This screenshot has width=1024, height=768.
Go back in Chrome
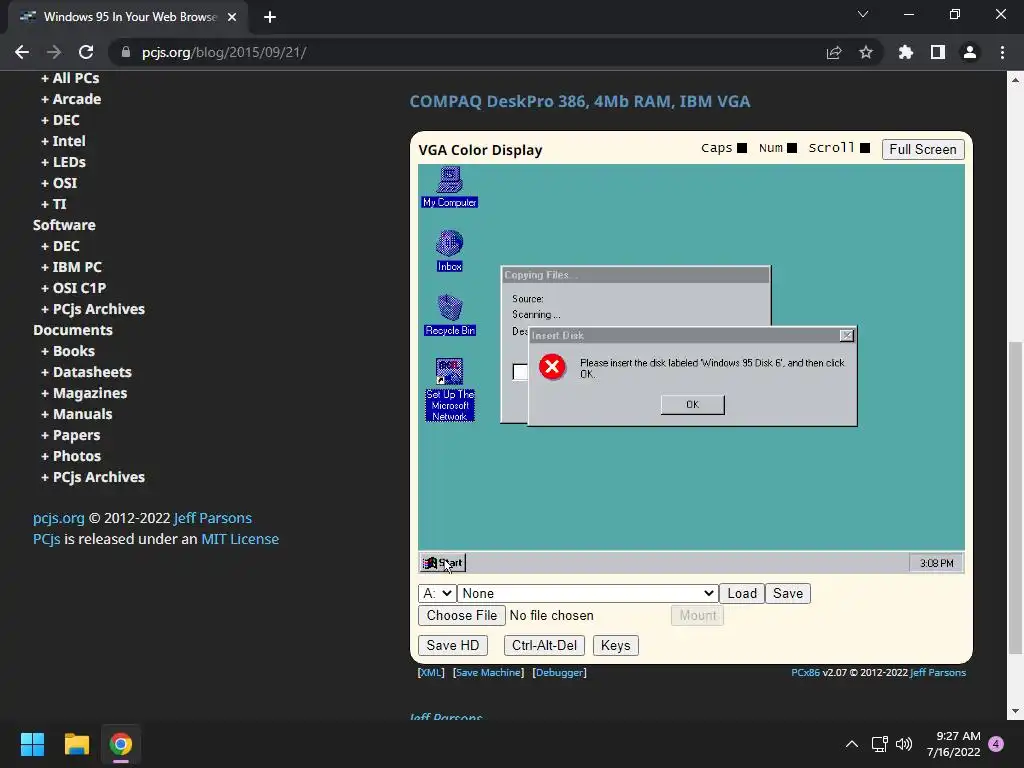click(x=22, y=52)
